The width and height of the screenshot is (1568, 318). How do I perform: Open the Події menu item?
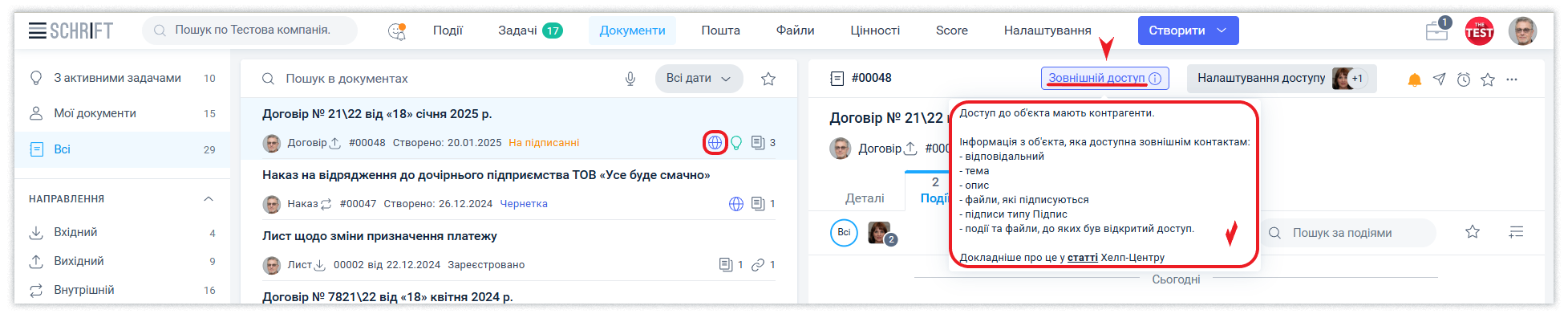click(x=448, y=31)
